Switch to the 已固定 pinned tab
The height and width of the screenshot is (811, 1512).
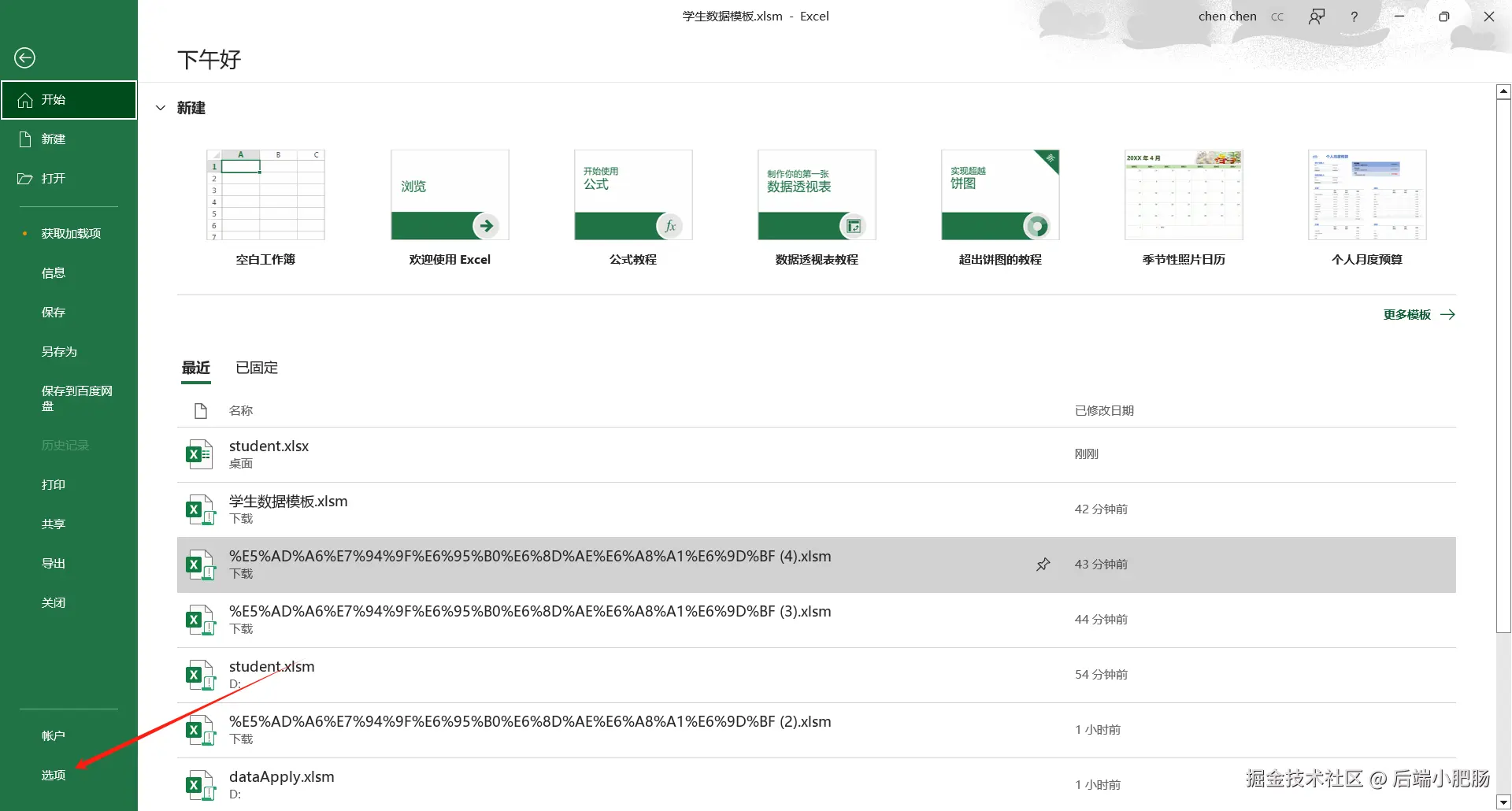point(257,368)
